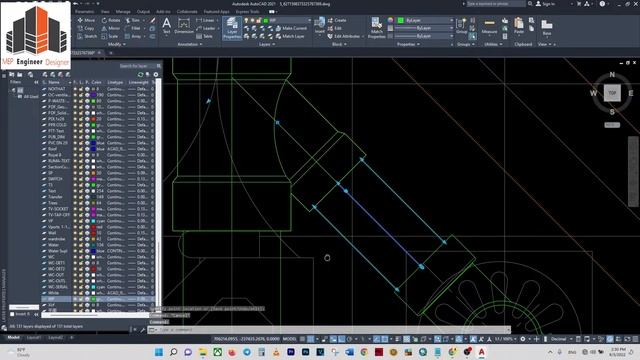Expand the Layers panel dropdown
The height and width of the screenshot is (360, 640).
267,44
